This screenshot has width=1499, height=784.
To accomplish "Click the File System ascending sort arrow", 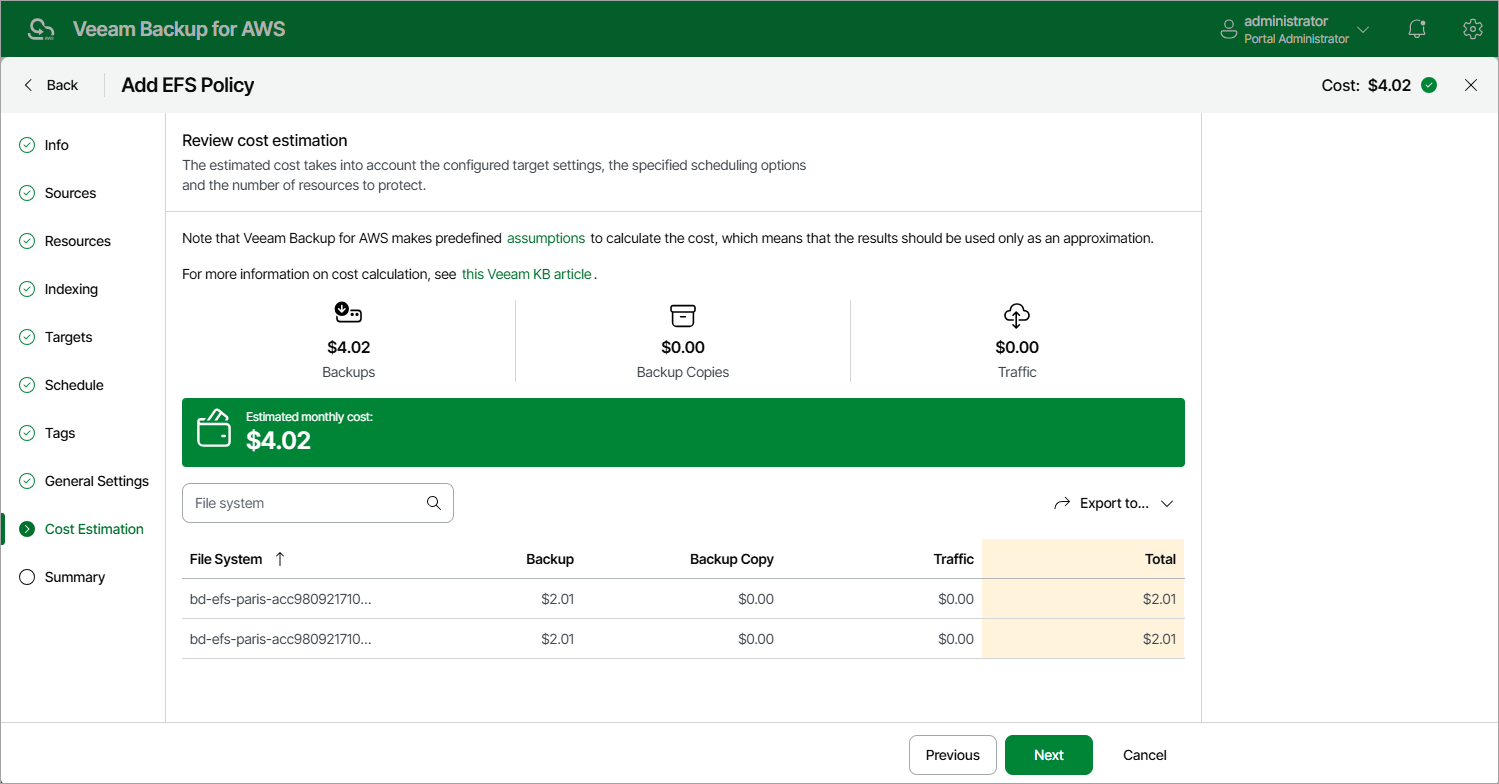I will click(x=280, y=559).
